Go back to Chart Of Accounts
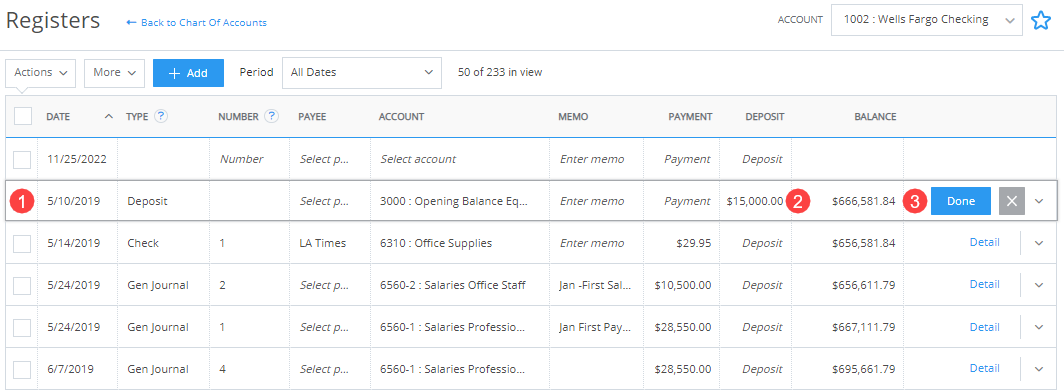Screen dimensions: 1064x390 click(197, 22)
